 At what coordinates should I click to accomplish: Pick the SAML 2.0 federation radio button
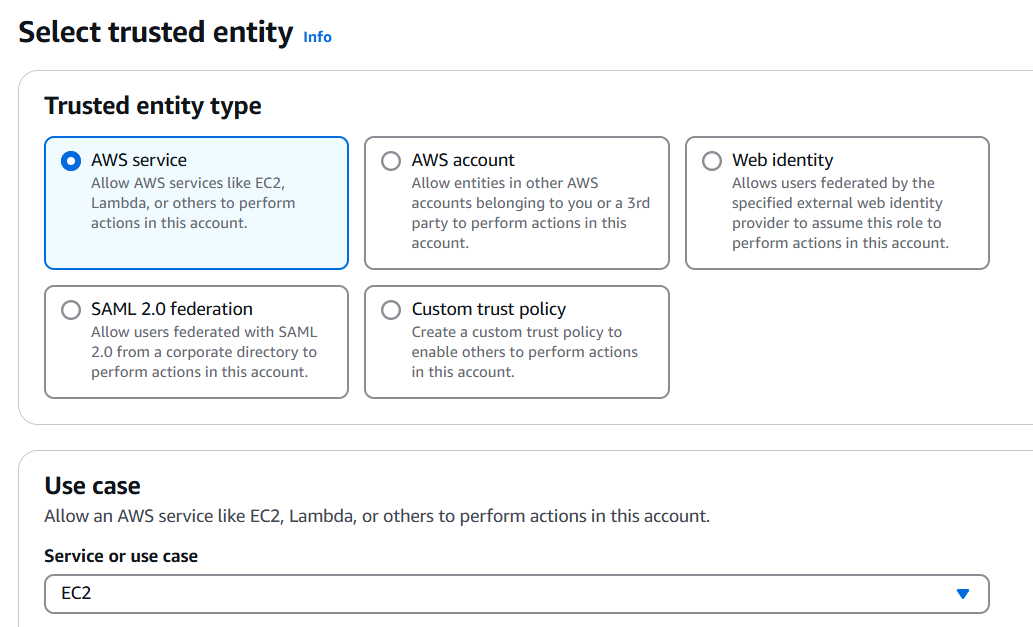click(x=71, y=310)
